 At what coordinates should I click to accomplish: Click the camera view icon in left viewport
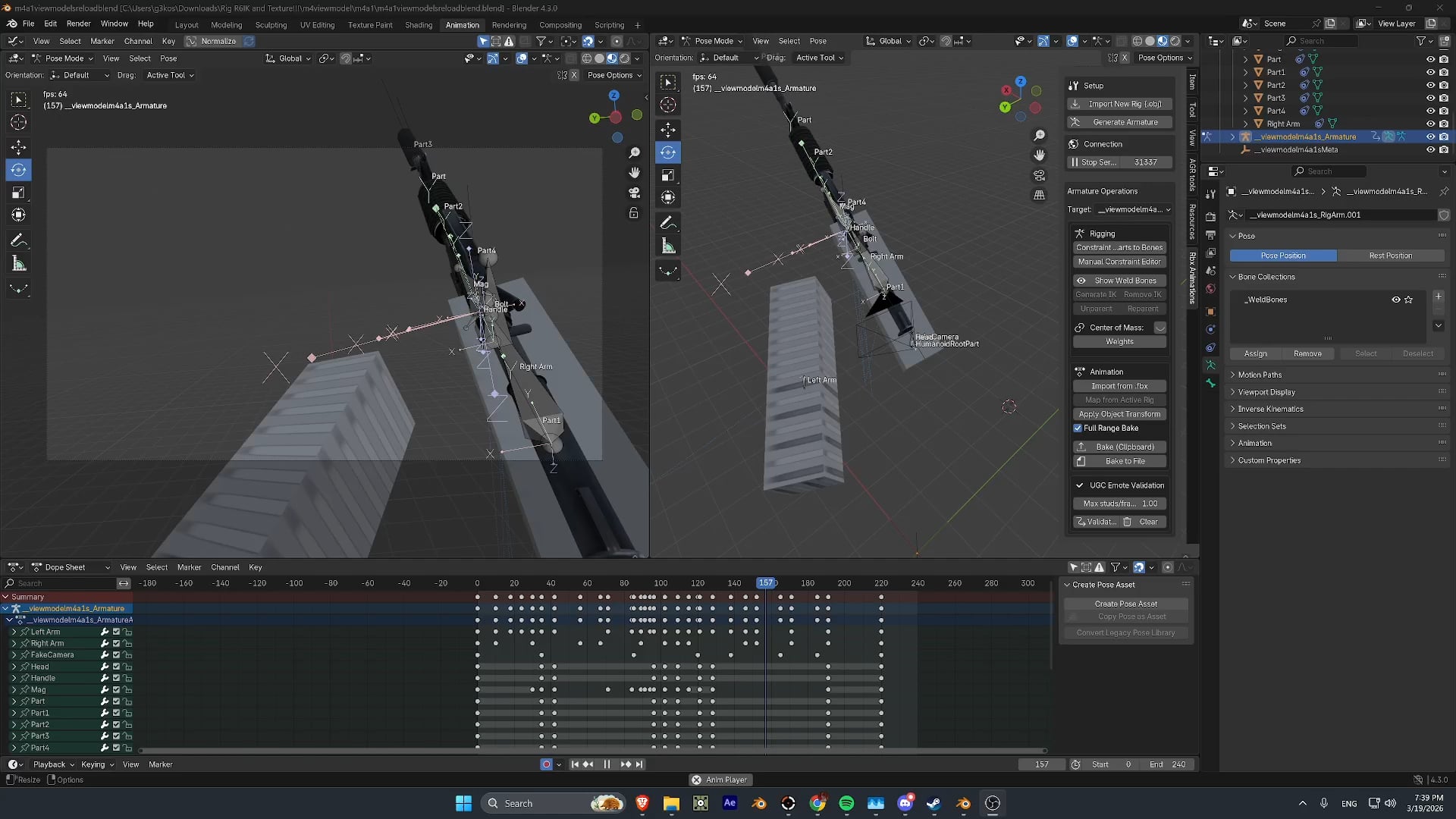point(635,193)
